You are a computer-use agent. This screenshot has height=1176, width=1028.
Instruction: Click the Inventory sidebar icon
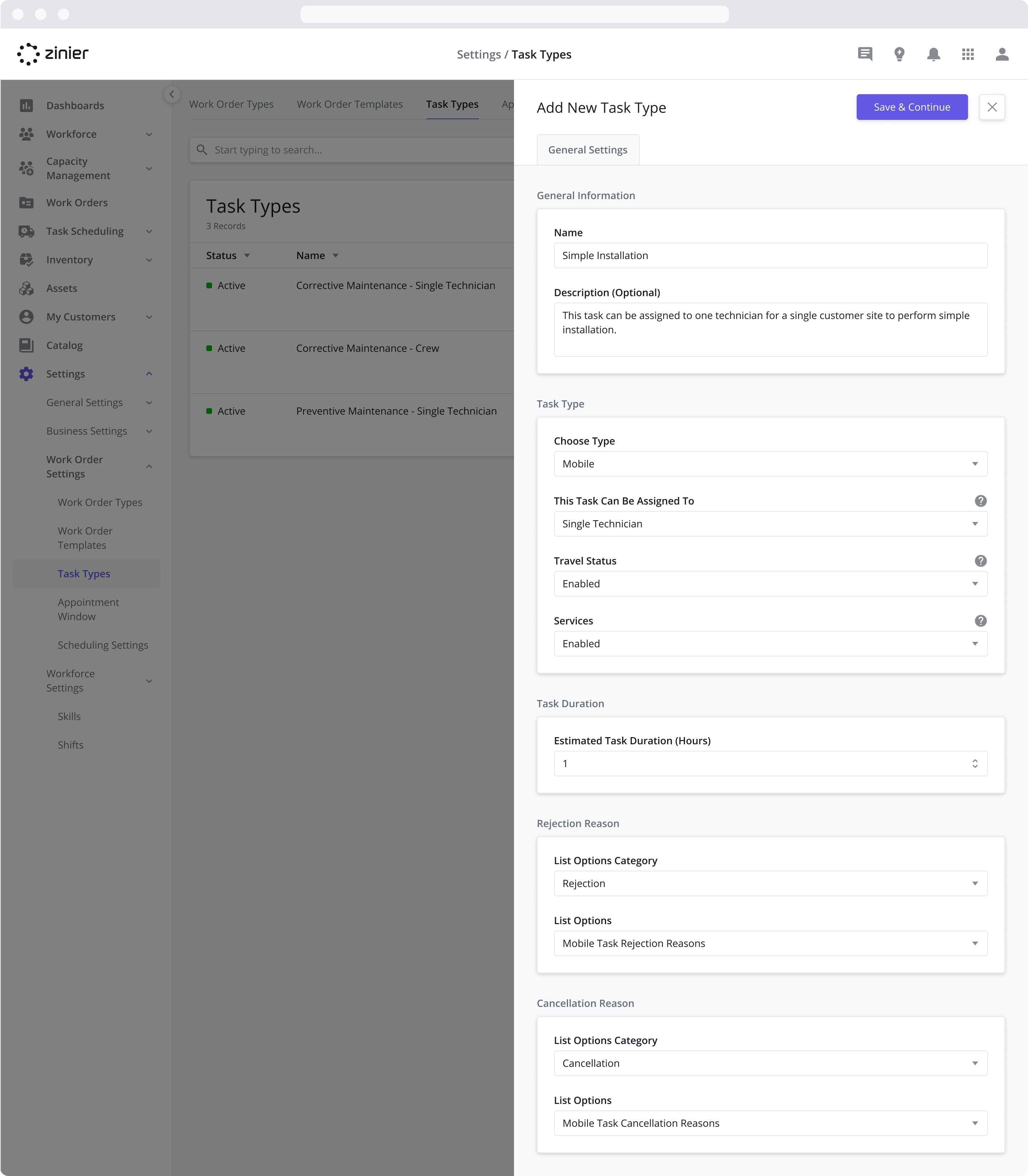coord(26,260)
